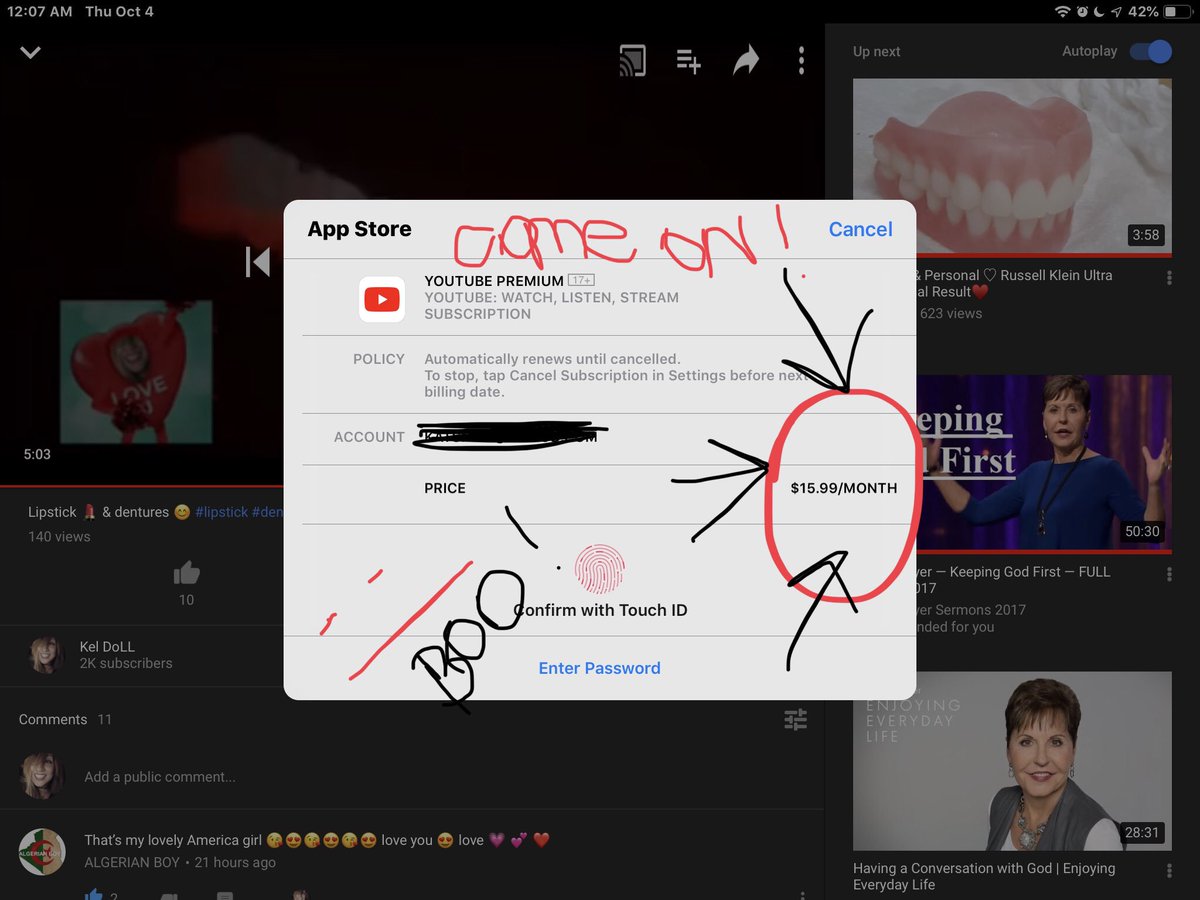Open options for the Keeping God First video
This screenshot has height=900, width=1200.
click(1170, 576)
